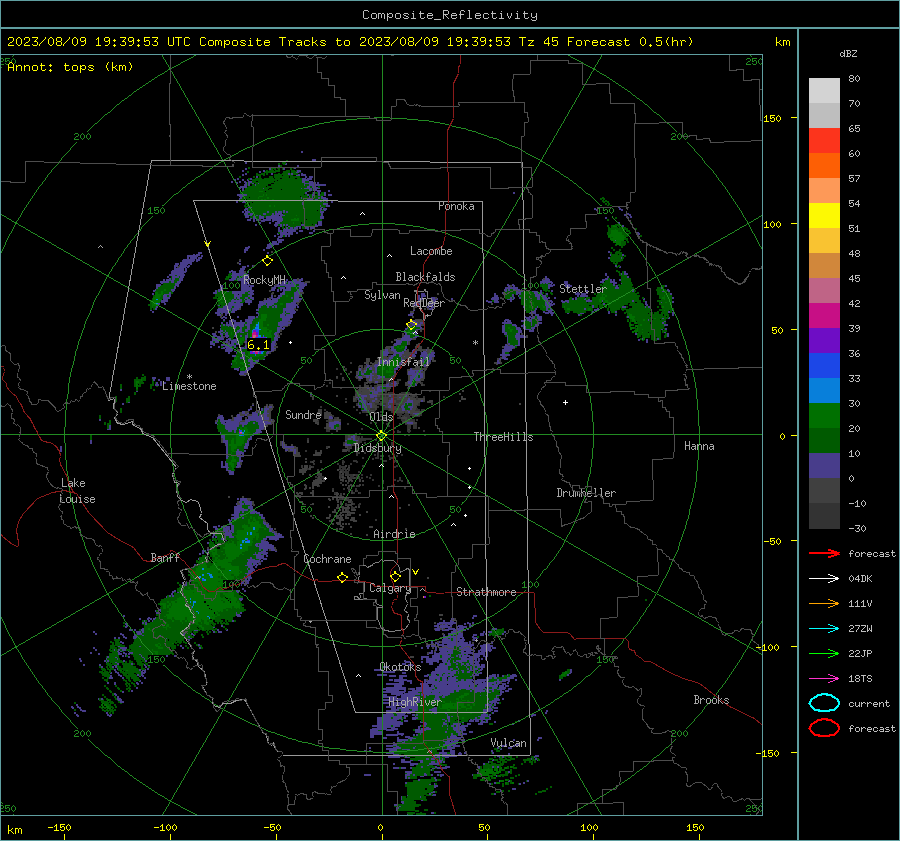Select the cyan 27ZW arrow legend entry
The width and height of the screenshot is (900, 841).
[x=824, y=628]
